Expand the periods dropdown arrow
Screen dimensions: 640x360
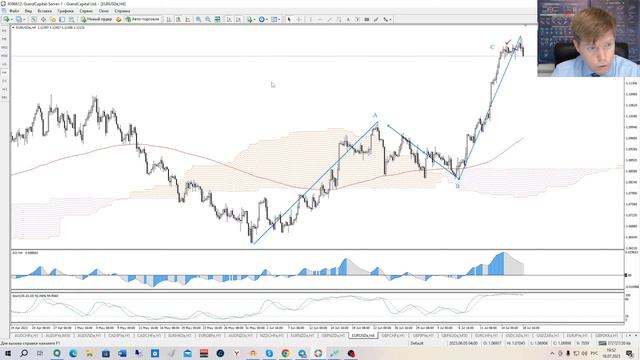point(267,19)
